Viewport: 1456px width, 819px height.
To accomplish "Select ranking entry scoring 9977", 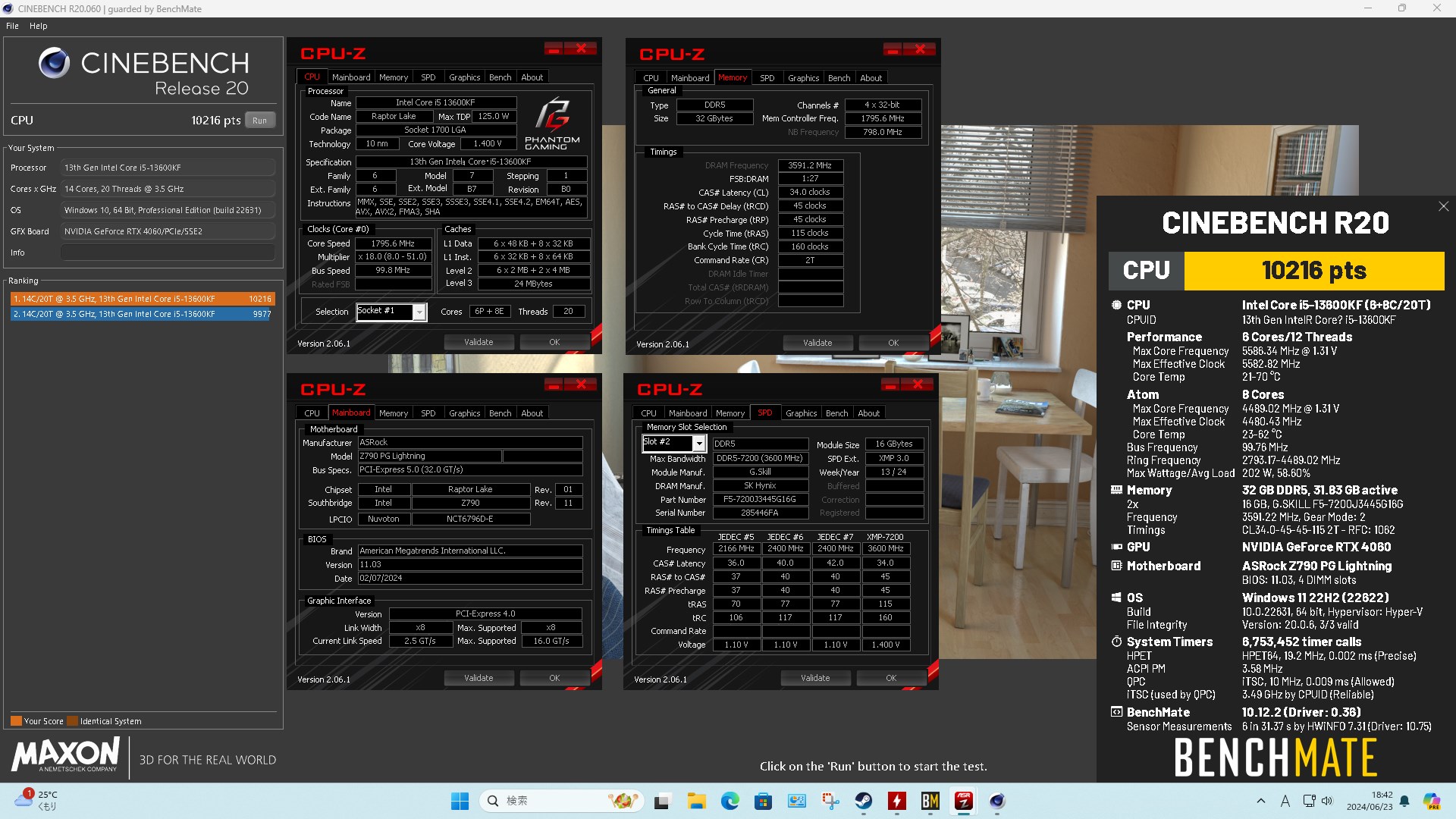I will point(143,314).
